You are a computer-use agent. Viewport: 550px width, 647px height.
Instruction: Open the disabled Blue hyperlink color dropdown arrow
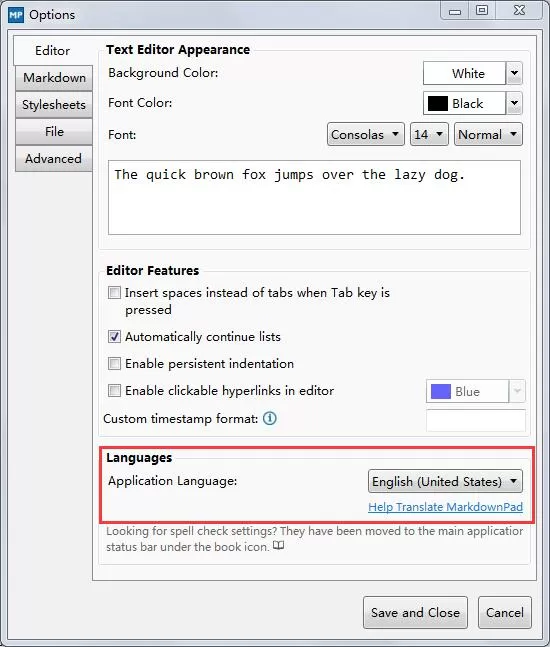coord(517,391)
